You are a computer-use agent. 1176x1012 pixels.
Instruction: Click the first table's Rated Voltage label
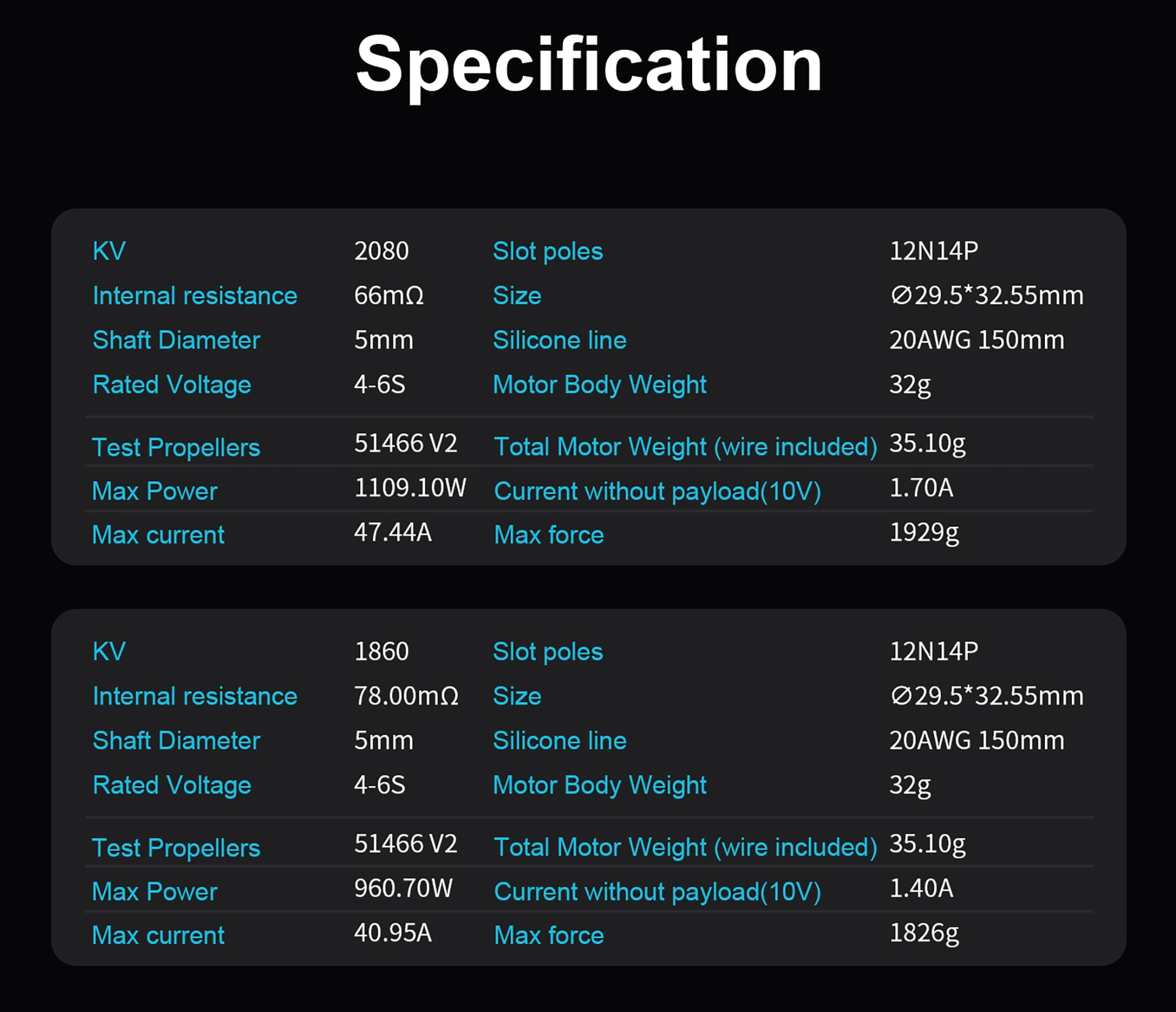click(x=171, y=386)
